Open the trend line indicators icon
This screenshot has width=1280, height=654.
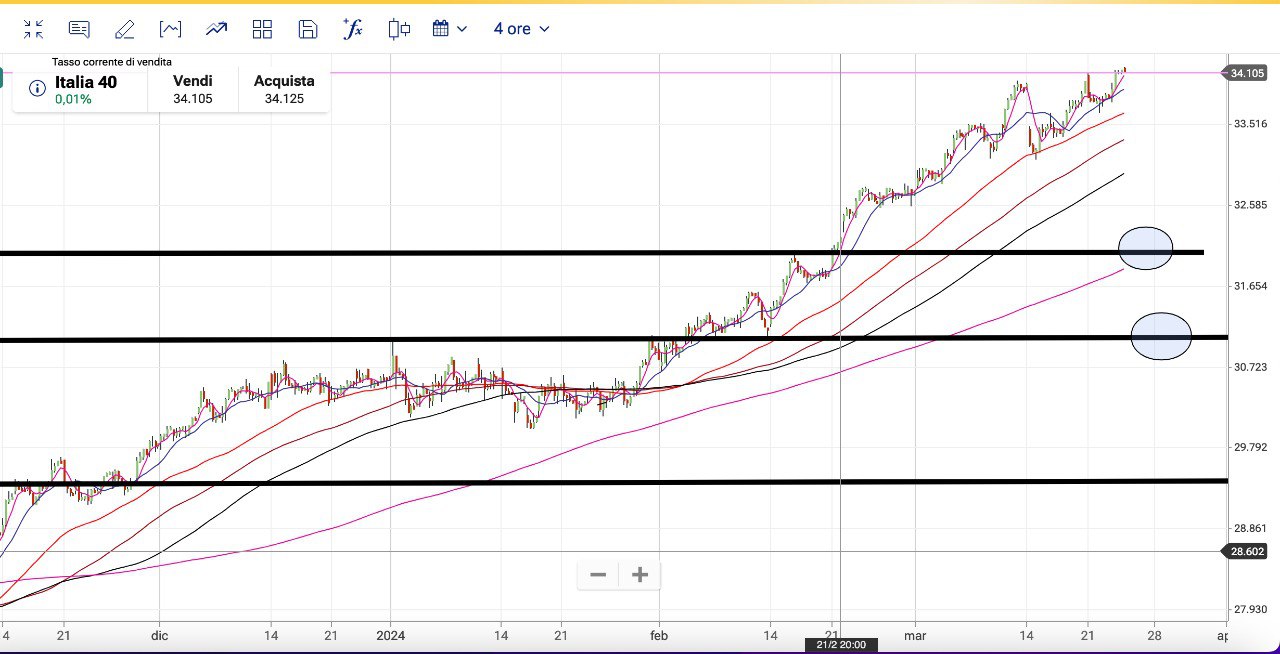(216, 29)
